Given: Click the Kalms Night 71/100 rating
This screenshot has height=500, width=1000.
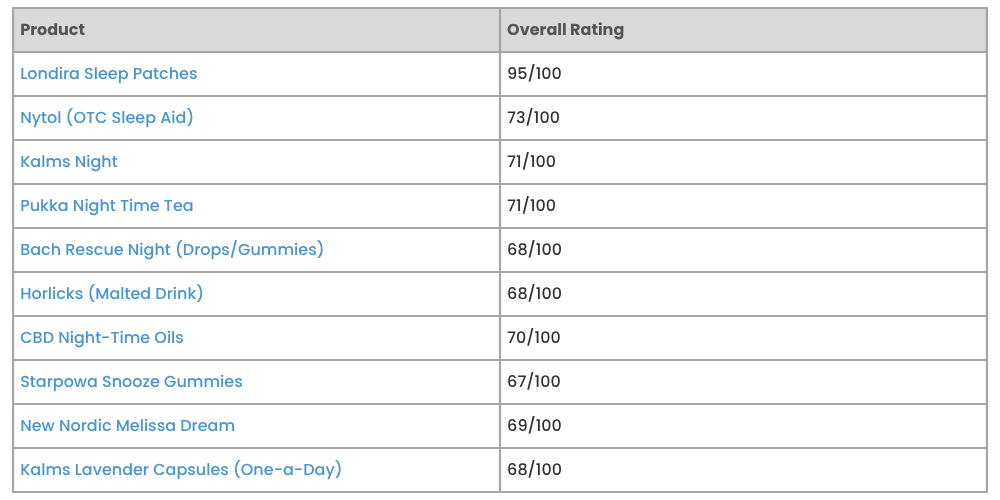Looking at the screenshot, I should (x=531, y=161).
